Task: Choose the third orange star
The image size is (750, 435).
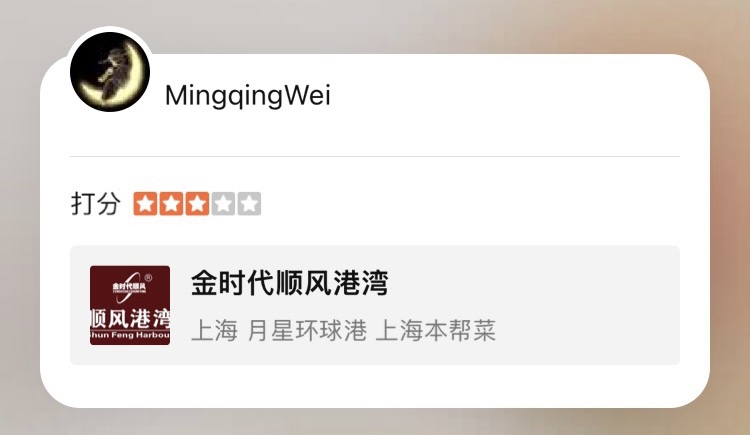Action: (x=197, y=204)
